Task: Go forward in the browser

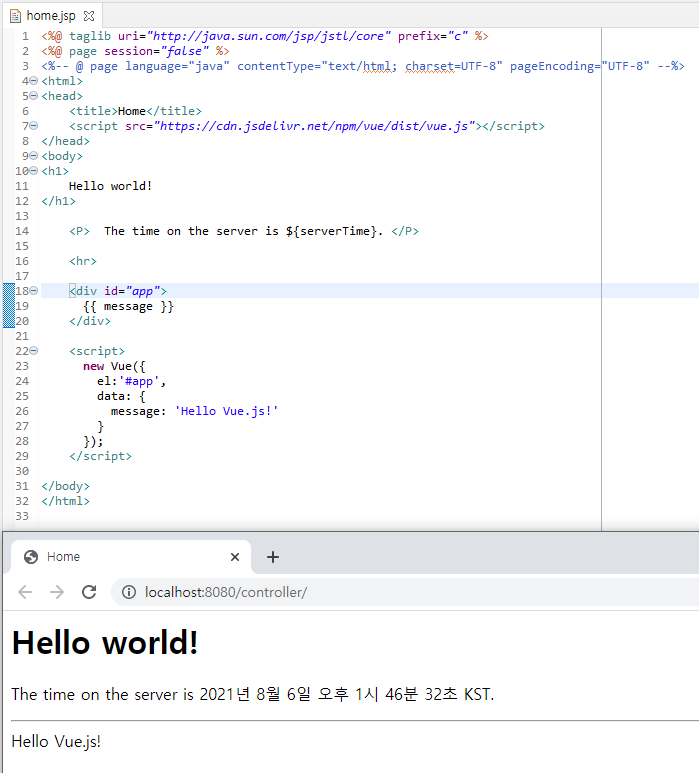Action: click(57, 592)
